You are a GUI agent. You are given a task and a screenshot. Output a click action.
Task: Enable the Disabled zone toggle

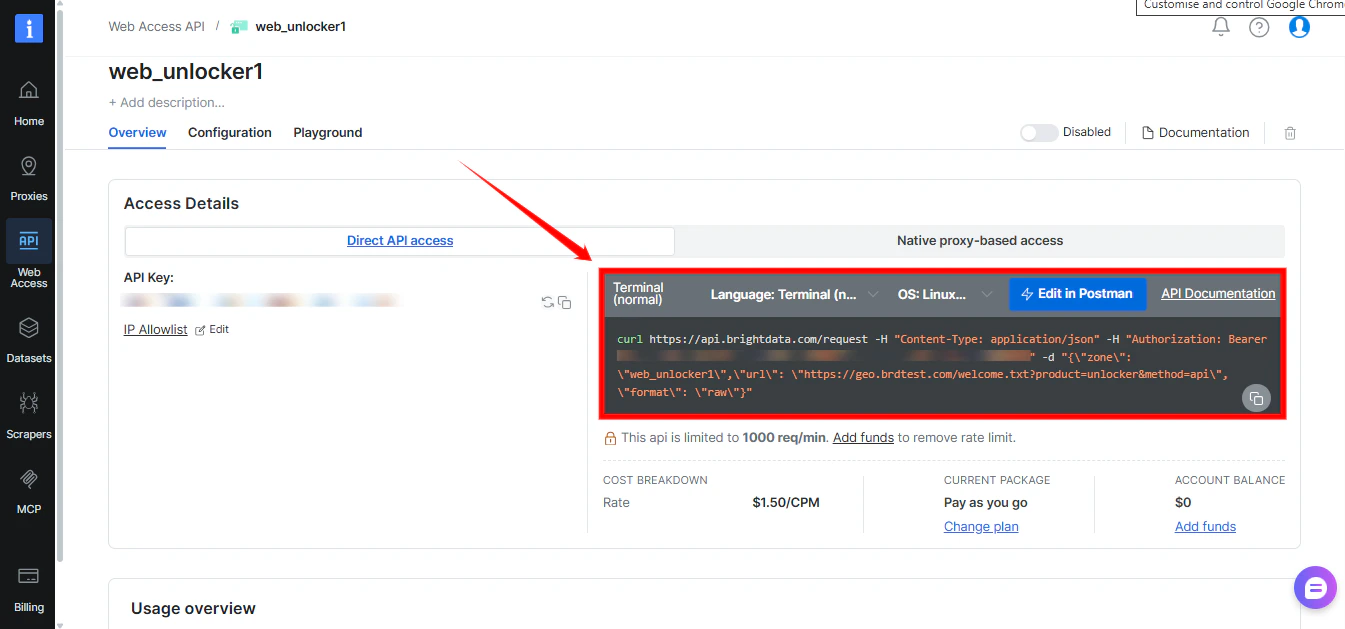1038,132
